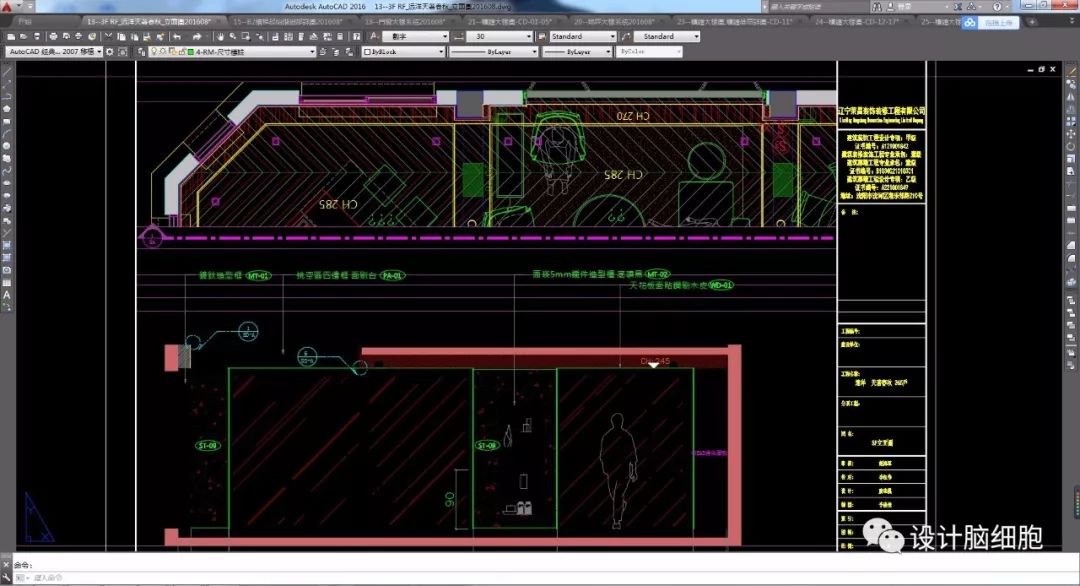Screen dimensions: 1080x586
Task: Toggle the current layer's freeze sun icon
Action: 162,51
